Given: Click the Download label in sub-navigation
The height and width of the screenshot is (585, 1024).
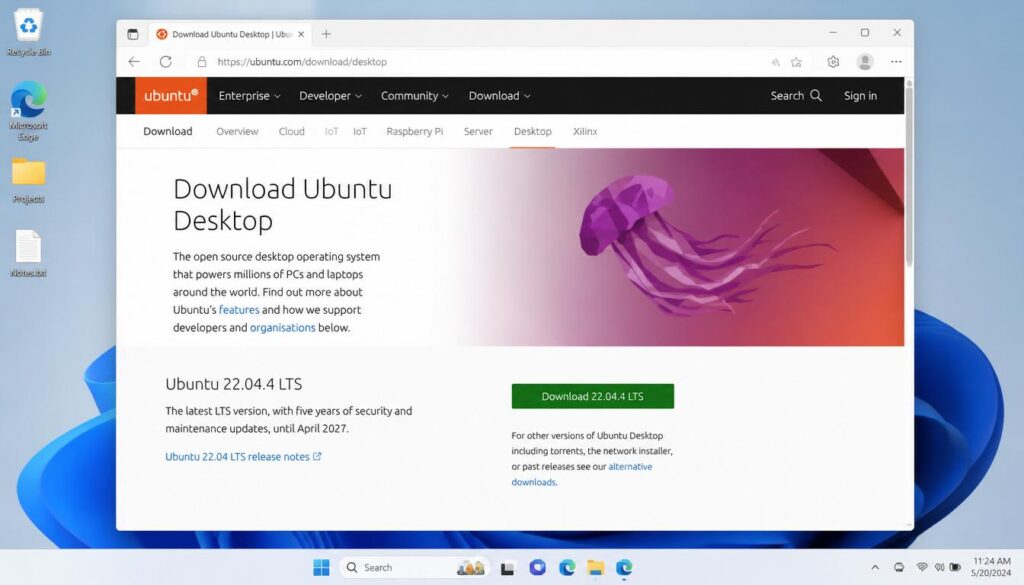Looking at the screenshot, I should tap(168, 131).
